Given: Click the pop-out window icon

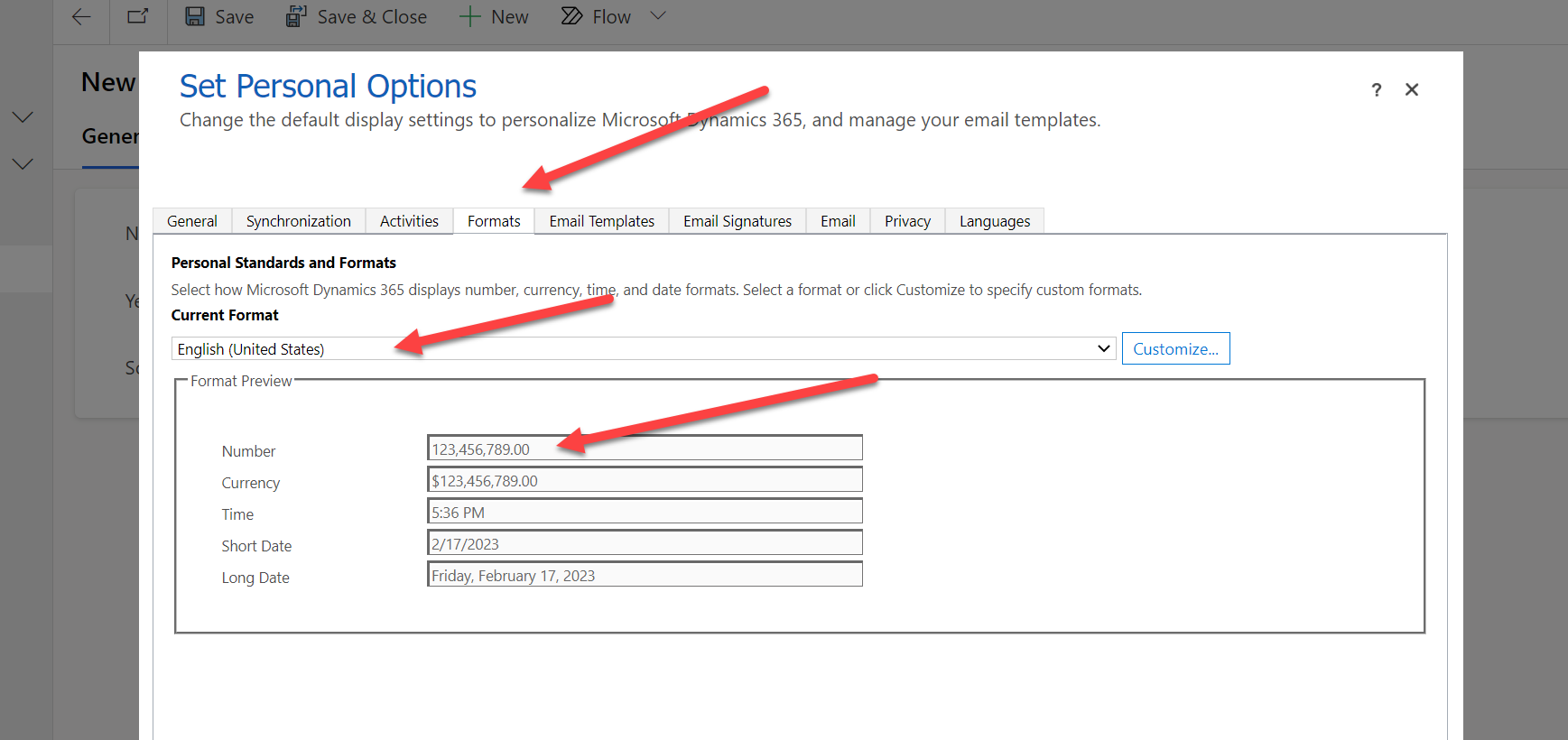Looking at the screenshot, I should 138,17.
